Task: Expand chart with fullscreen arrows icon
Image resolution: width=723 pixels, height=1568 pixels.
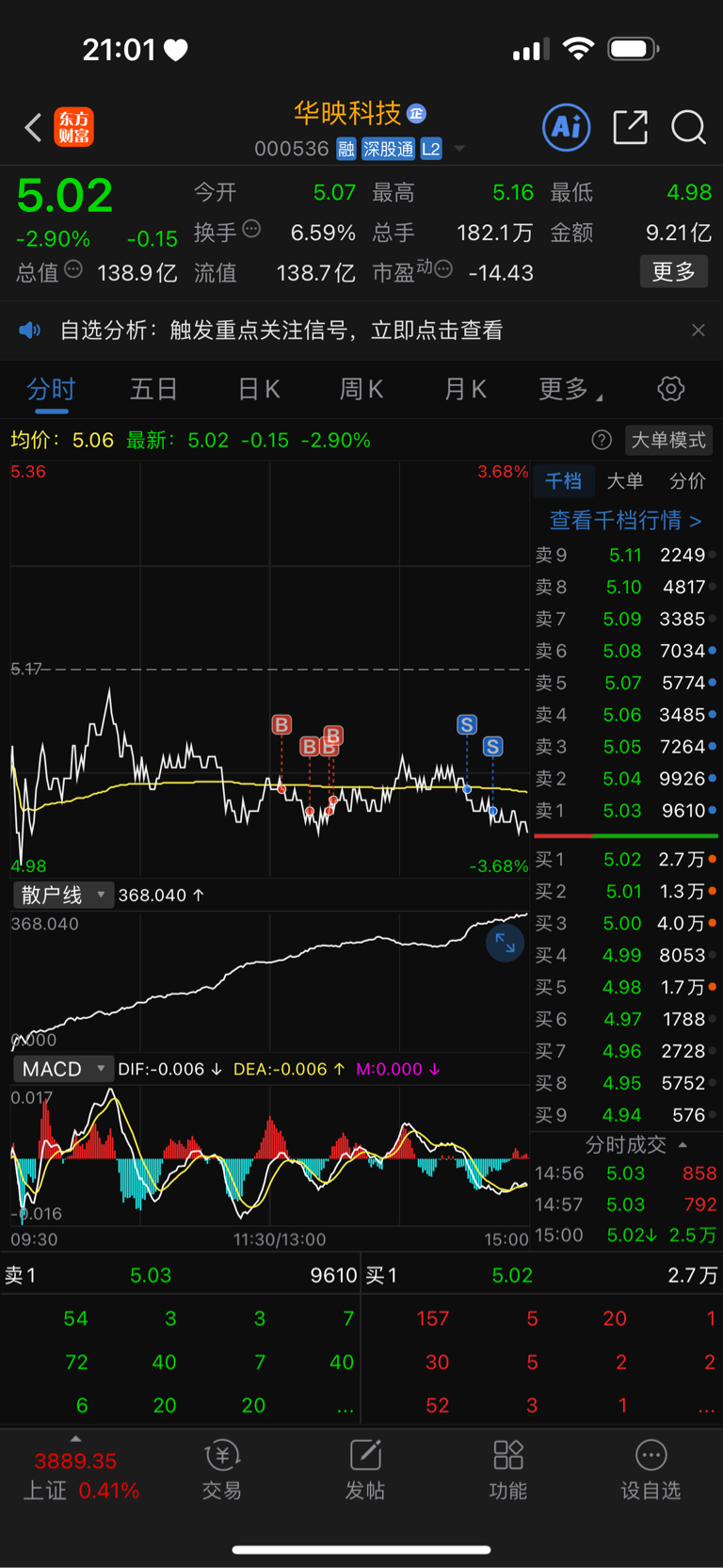Action: point(506,943)
